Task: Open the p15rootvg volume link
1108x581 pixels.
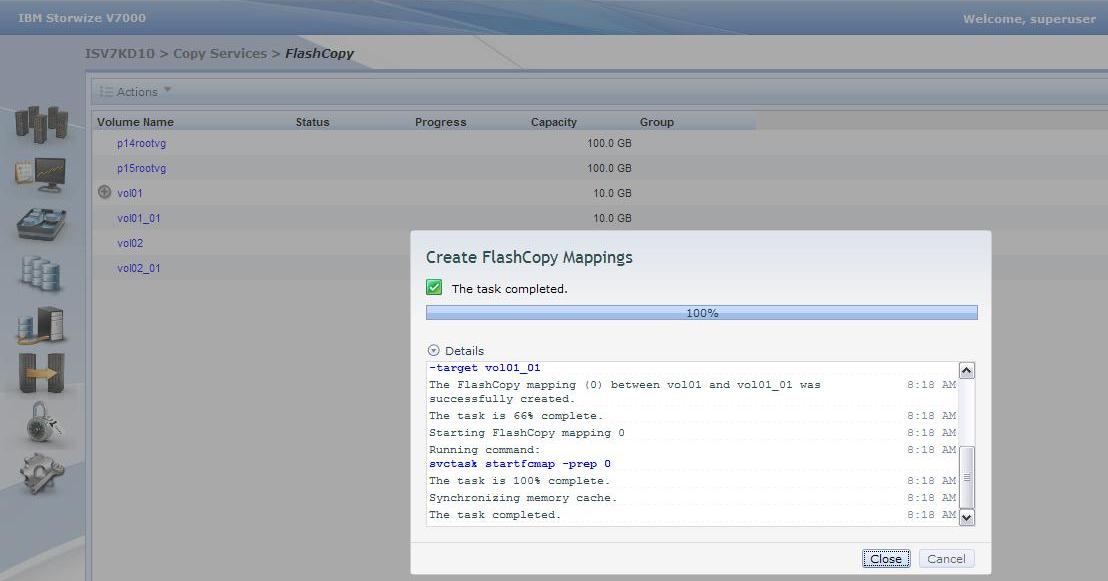Action: pyautogui.click(x=141, y=168)
